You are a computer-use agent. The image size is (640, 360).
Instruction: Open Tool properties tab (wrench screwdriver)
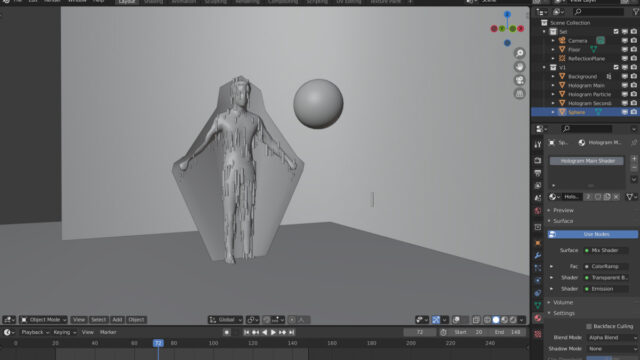538,144
